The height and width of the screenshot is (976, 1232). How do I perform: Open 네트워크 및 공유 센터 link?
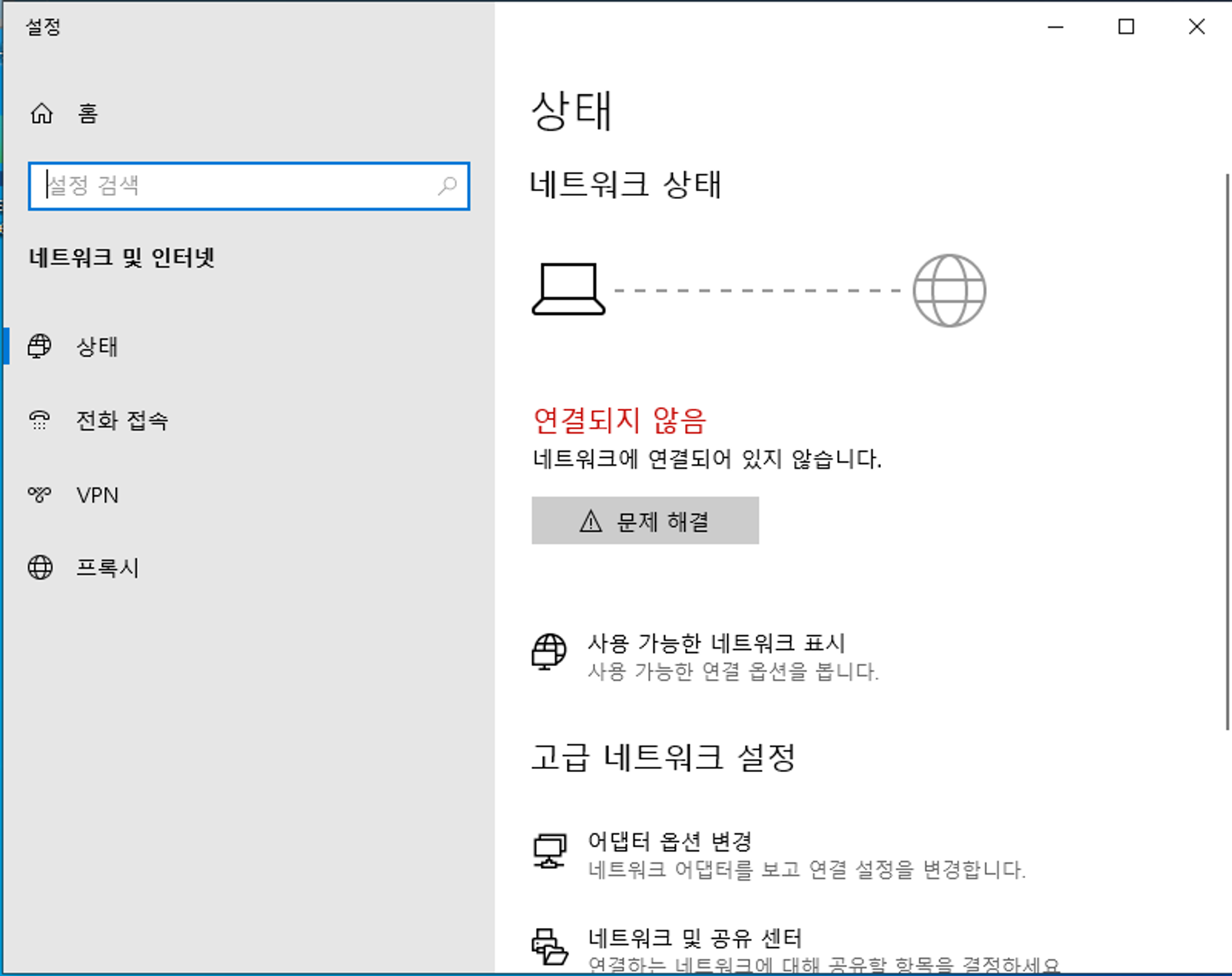point(695,938)
